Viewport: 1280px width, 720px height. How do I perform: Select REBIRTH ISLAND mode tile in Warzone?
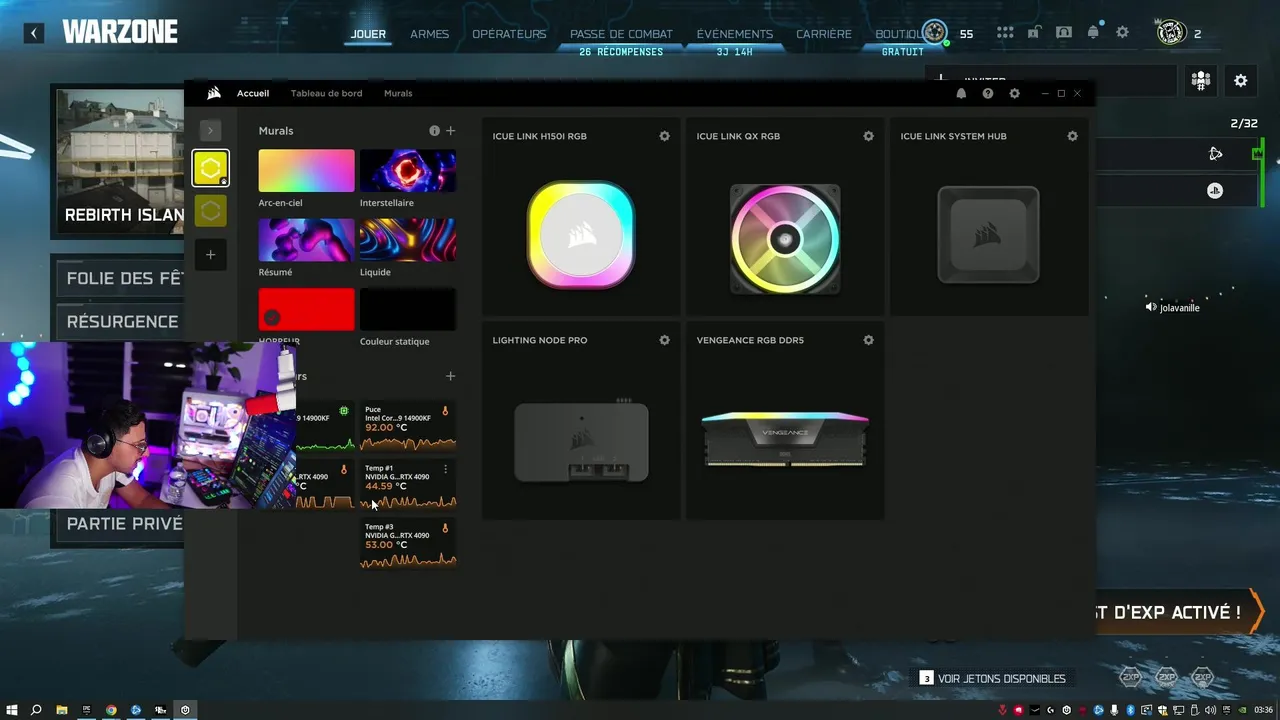point(120,161)
